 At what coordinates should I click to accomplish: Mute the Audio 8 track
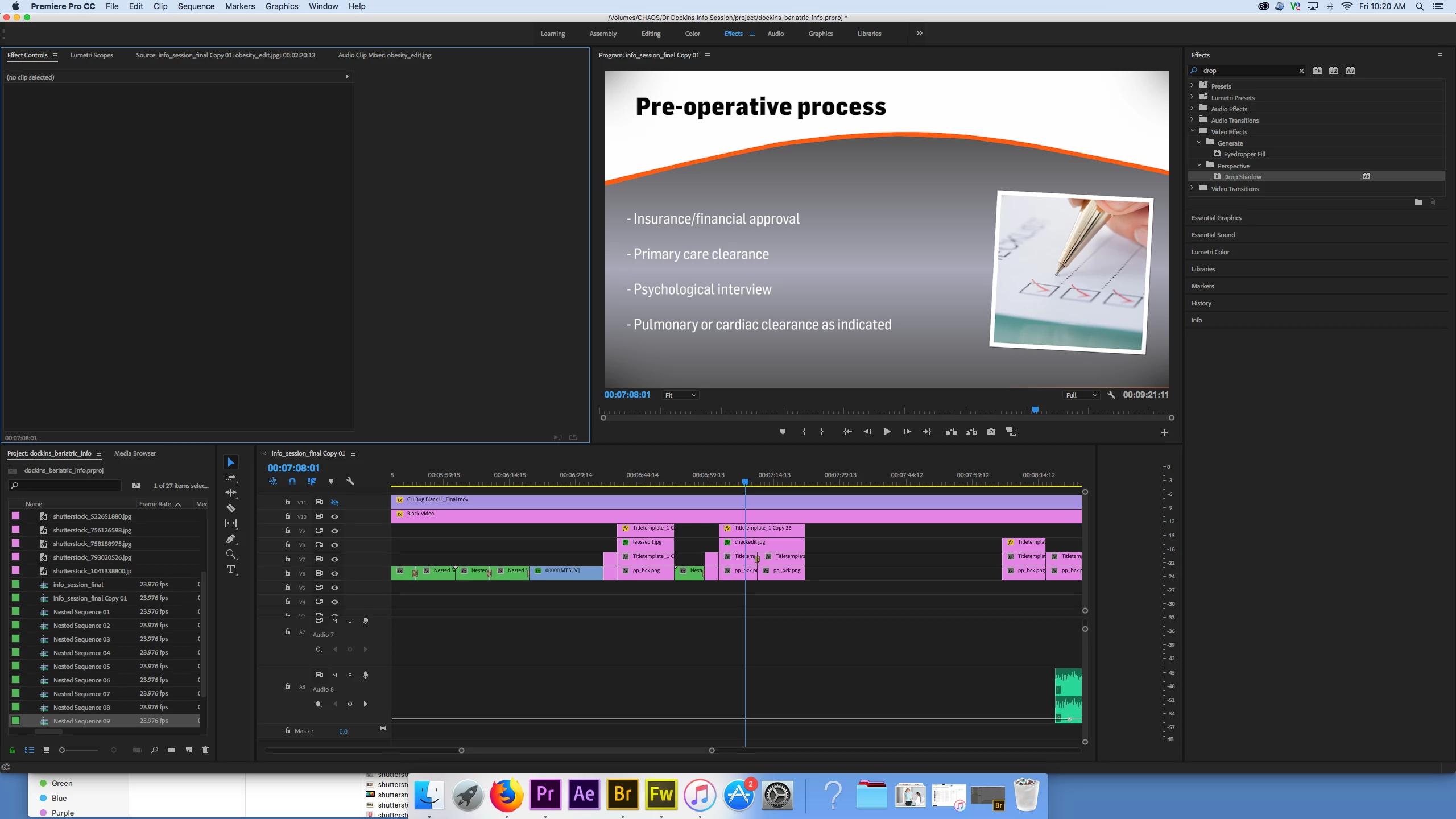tap(334, 675)
